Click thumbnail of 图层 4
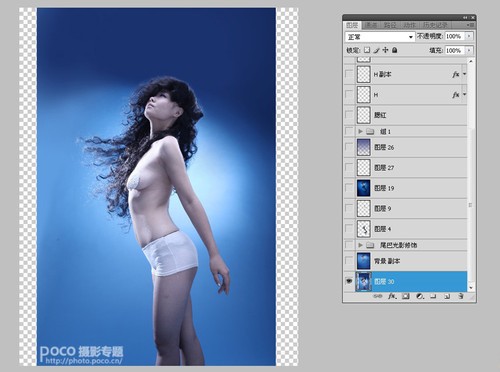Viewport: 500px width, 372px height. click(363, 229)
